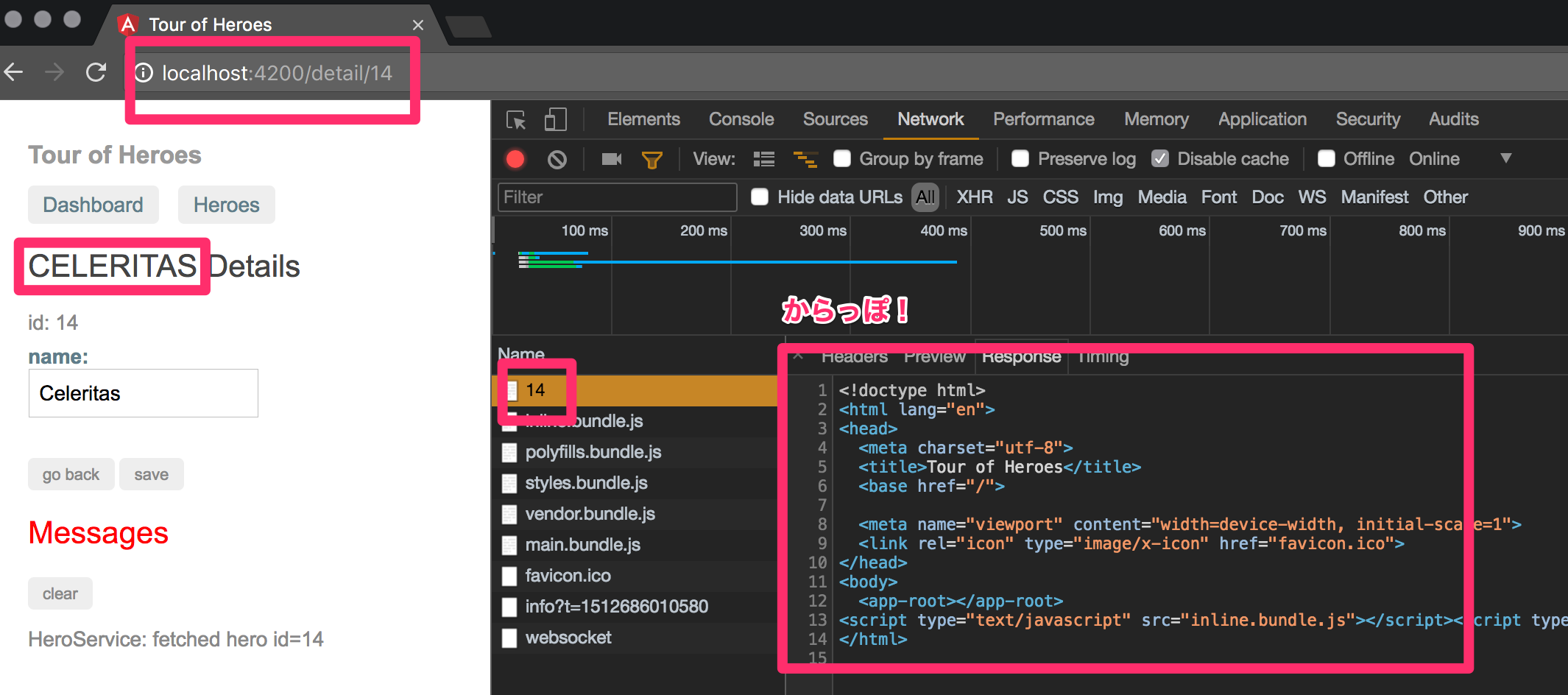
Task: Open the Elements panel tab
Action: [643, 119]
